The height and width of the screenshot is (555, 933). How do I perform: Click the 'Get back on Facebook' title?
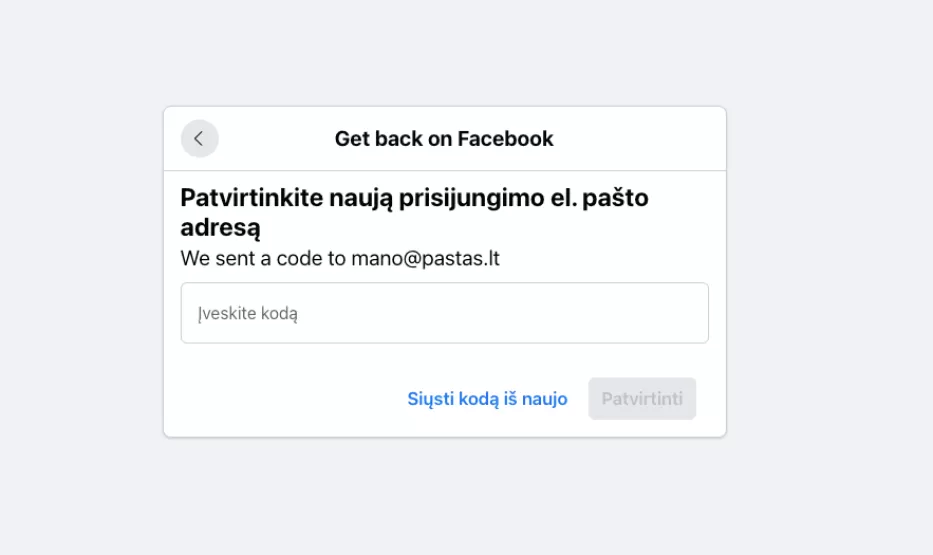point(444,139)
